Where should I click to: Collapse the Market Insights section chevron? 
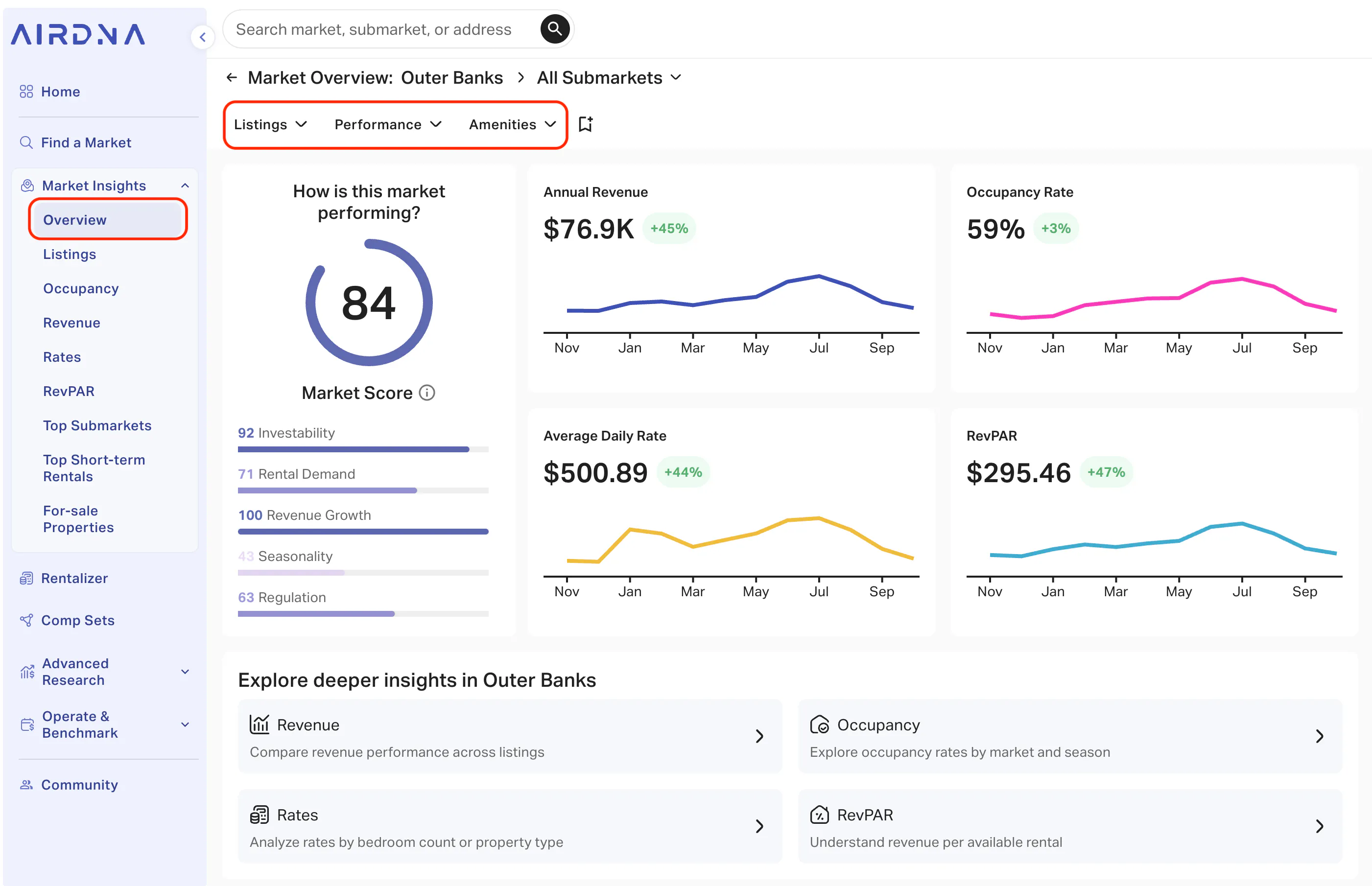[185, 185]
